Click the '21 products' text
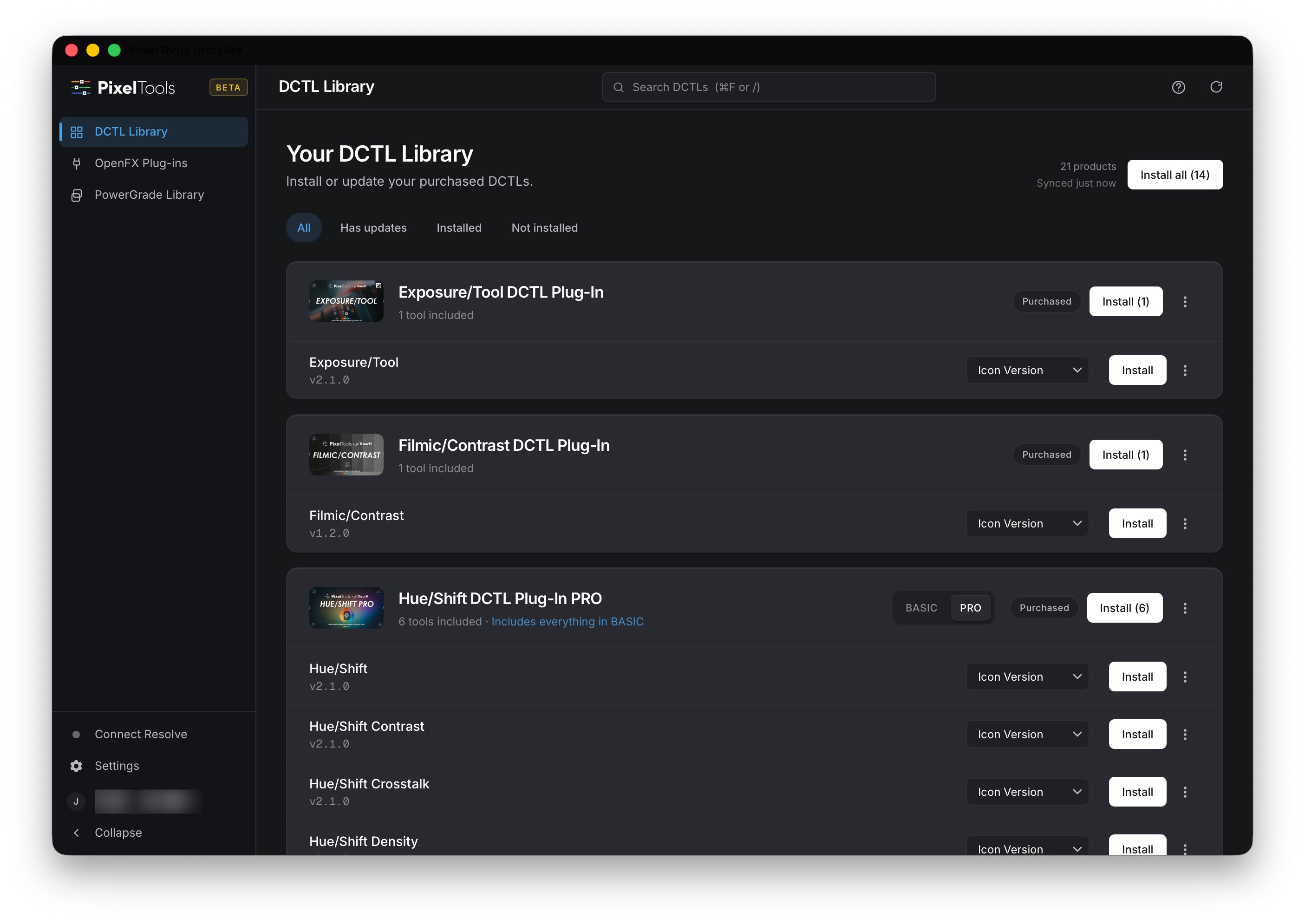The width and height of the screenshot is (1305, 924). pyautogui.click(x=1088, y=166)
